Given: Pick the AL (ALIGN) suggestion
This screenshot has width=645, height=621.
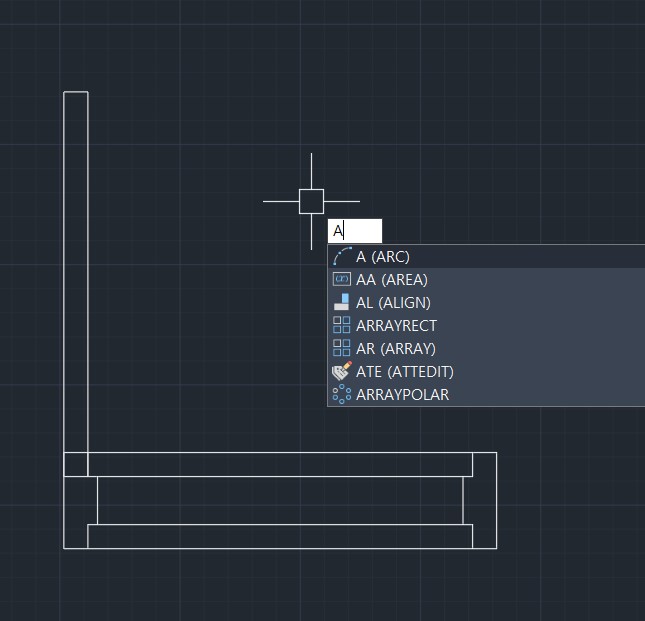Looking at the screenshot, I should (486, 303).
